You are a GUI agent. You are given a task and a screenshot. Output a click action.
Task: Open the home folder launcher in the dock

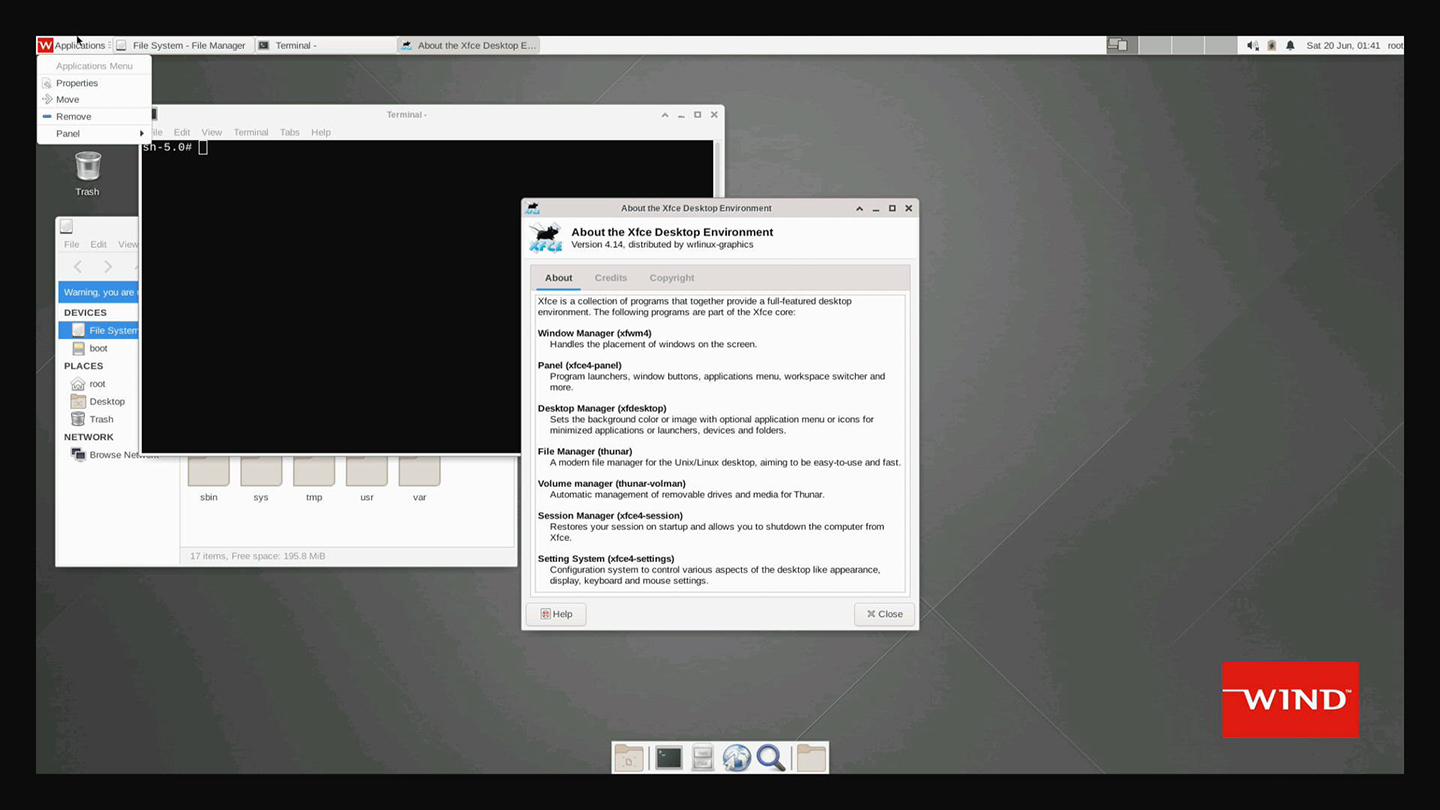(x=628, y=758)
